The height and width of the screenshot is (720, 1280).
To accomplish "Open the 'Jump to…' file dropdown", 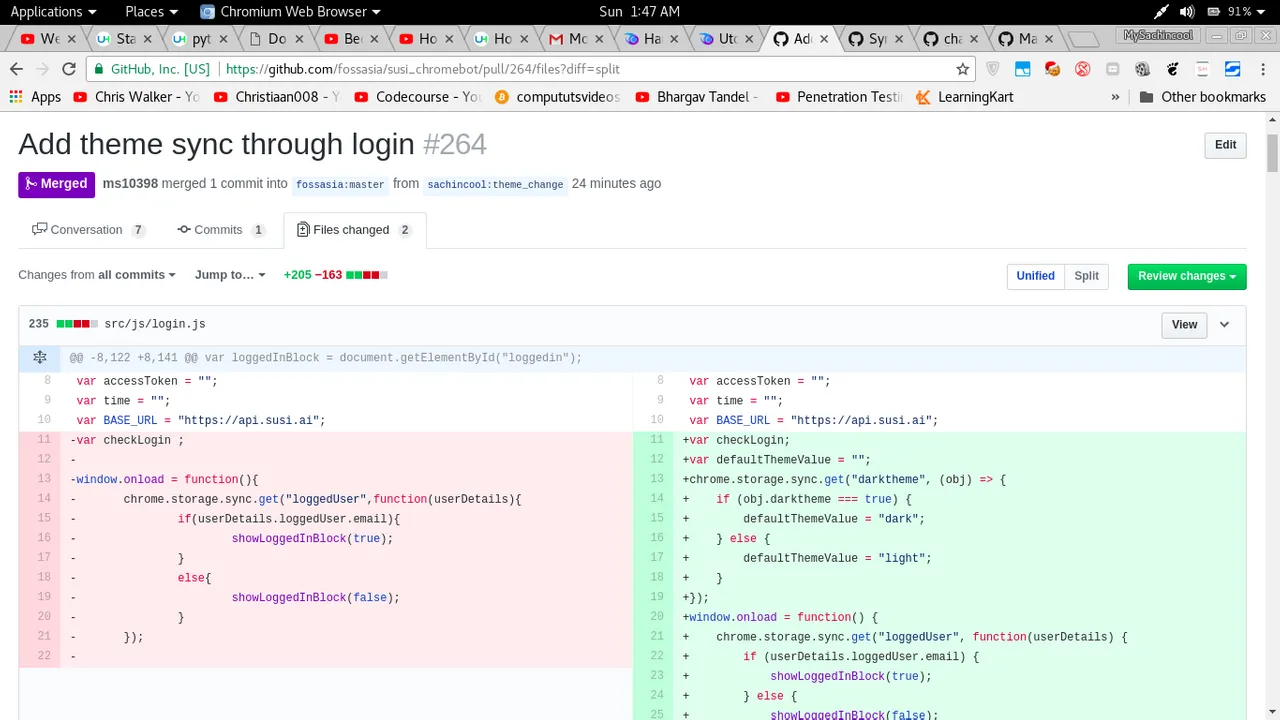I will 230,275.
